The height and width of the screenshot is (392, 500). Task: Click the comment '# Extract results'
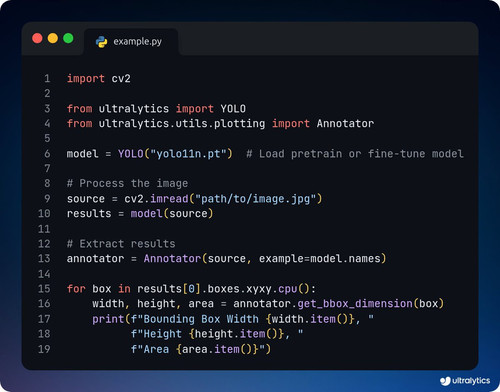point(121,244)
